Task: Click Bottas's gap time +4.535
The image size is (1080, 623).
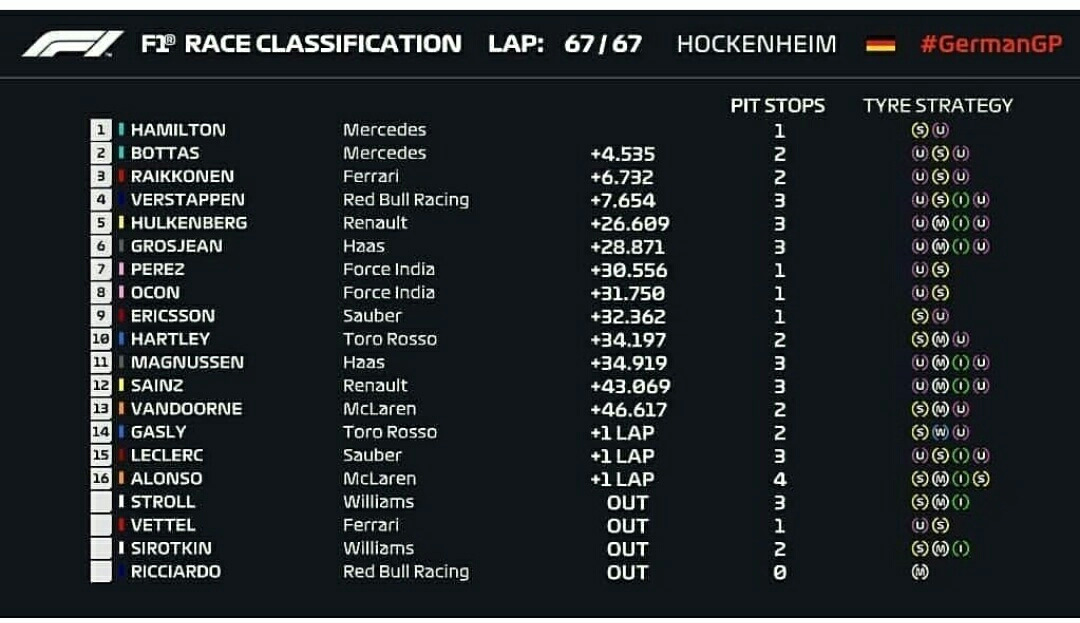Action: 623,154
